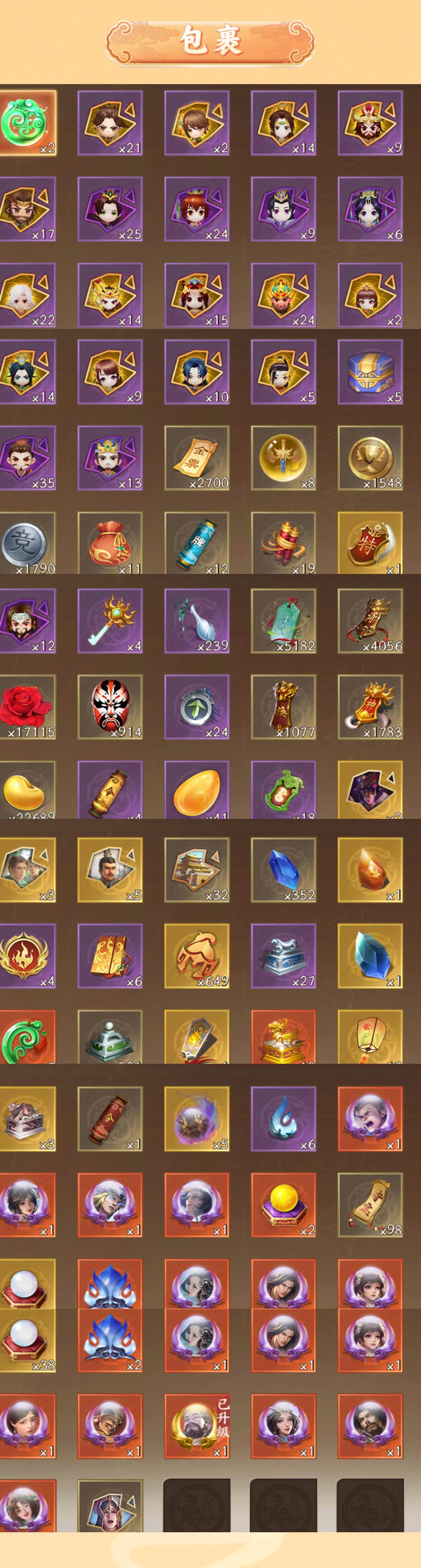
Task: Choose the blue sapphire gem x352
Action: tap(283, 870)
